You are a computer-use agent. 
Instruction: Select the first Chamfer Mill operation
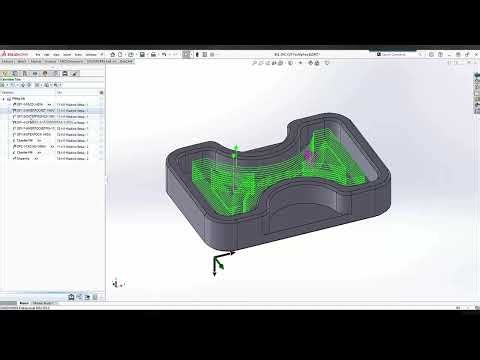25,141
